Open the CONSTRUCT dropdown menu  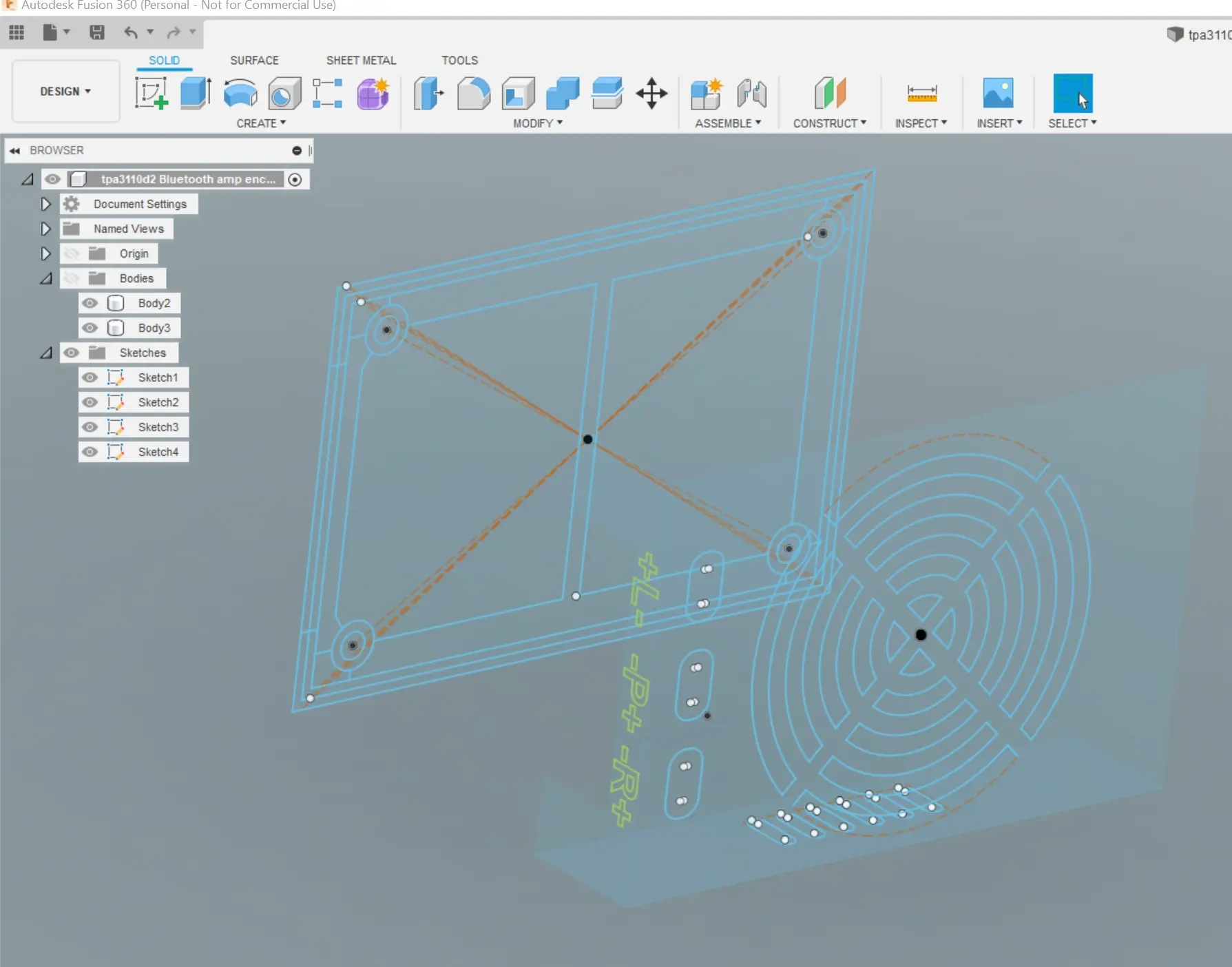pos(830,123)
